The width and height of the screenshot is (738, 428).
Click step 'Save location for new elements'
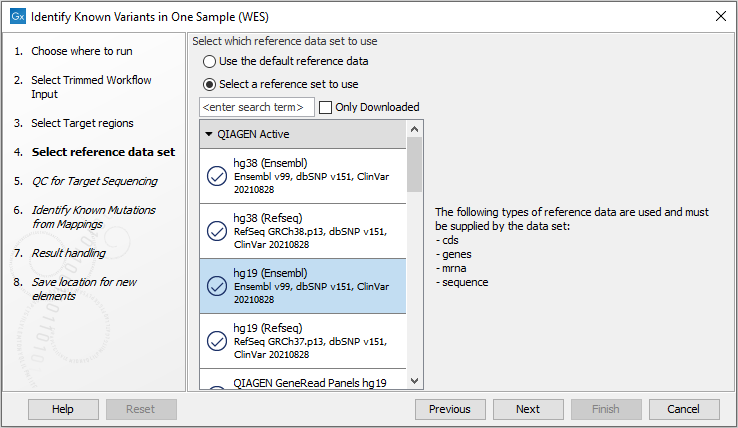(84, 289)
